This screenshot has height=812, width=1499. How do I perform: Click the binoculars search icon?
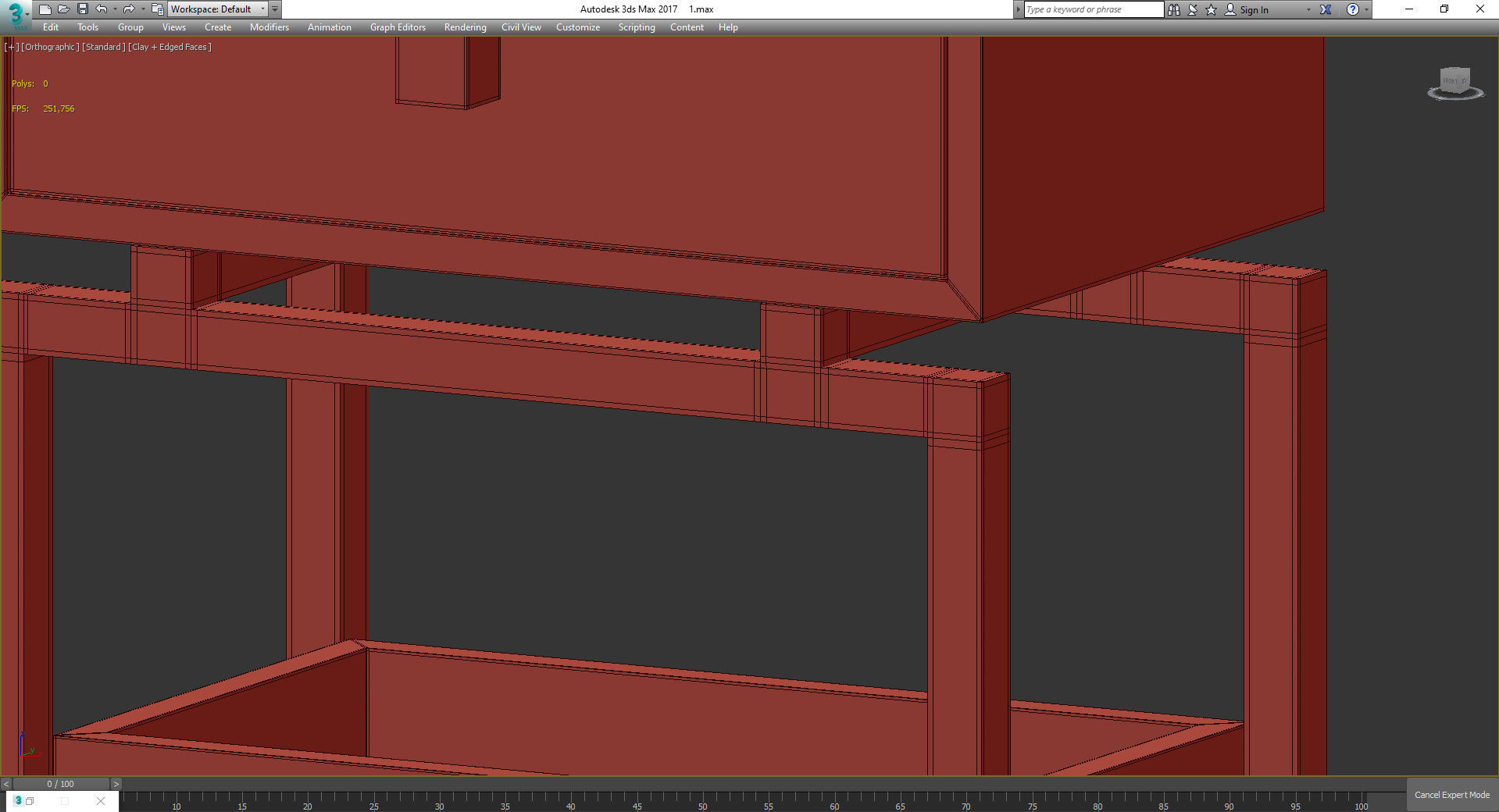[1173, 9]
